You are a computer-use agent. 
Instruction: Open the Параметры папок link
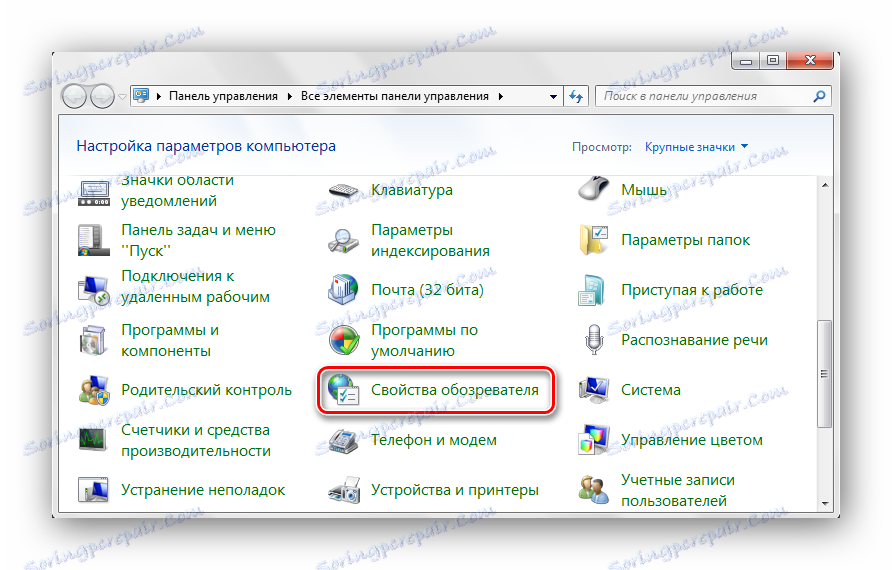pyautogui.click(x=685, y=240)
